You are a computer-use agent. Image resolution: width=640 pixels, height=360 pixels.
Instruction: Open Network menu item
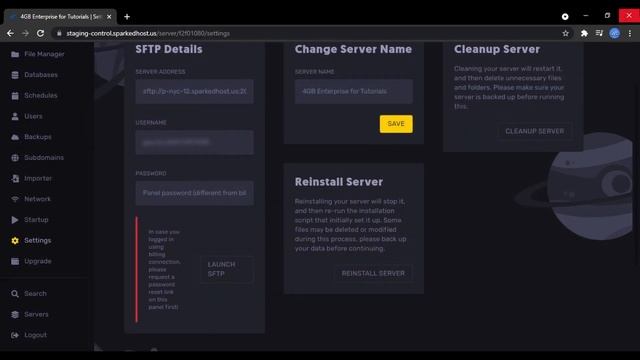pos(38,199)
